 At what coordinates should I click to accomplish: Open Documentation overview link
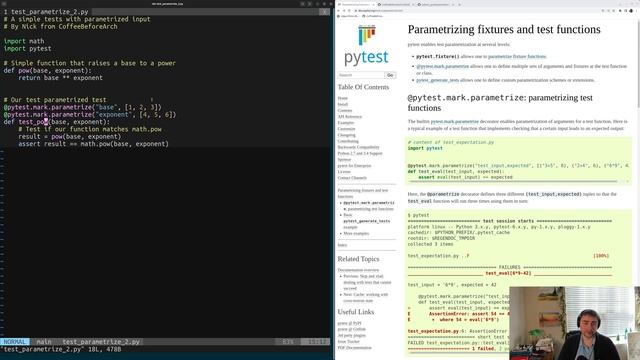click(x=358, y=270)
